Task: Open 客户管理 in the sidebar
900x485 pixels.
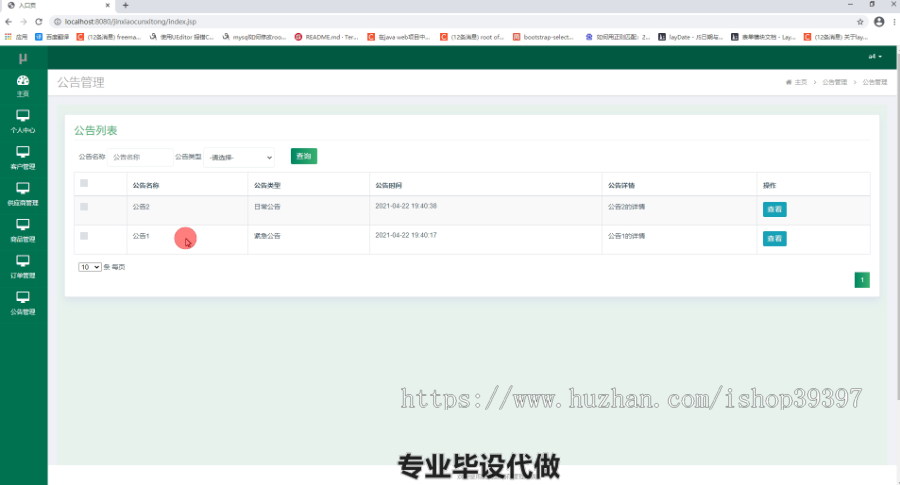Action: click(x=23, y=157)
